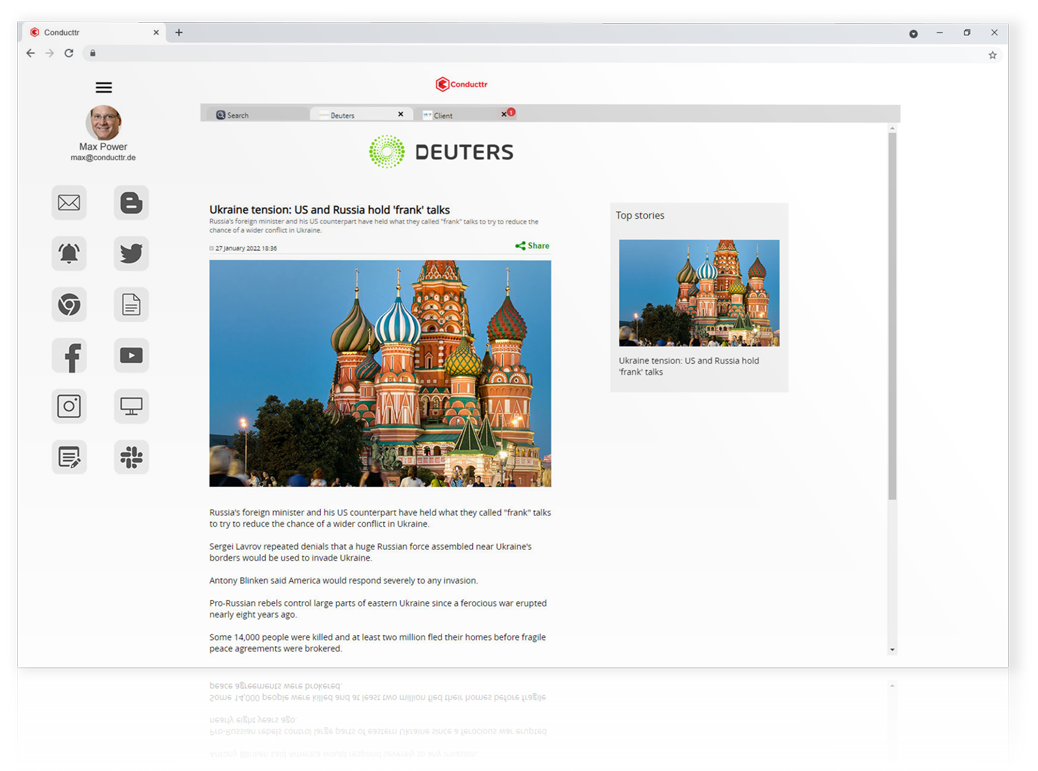Open the Email inbox icon
This screenshot has width=1038, height=771.
[x=68, y=202]
